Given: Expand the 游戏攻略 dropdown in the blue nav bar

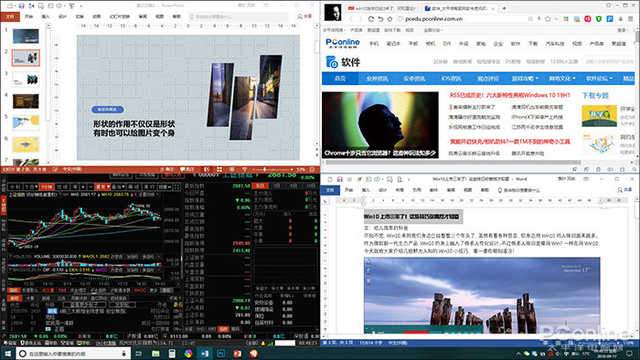Looking at the screenshot, I should point(525,78).
